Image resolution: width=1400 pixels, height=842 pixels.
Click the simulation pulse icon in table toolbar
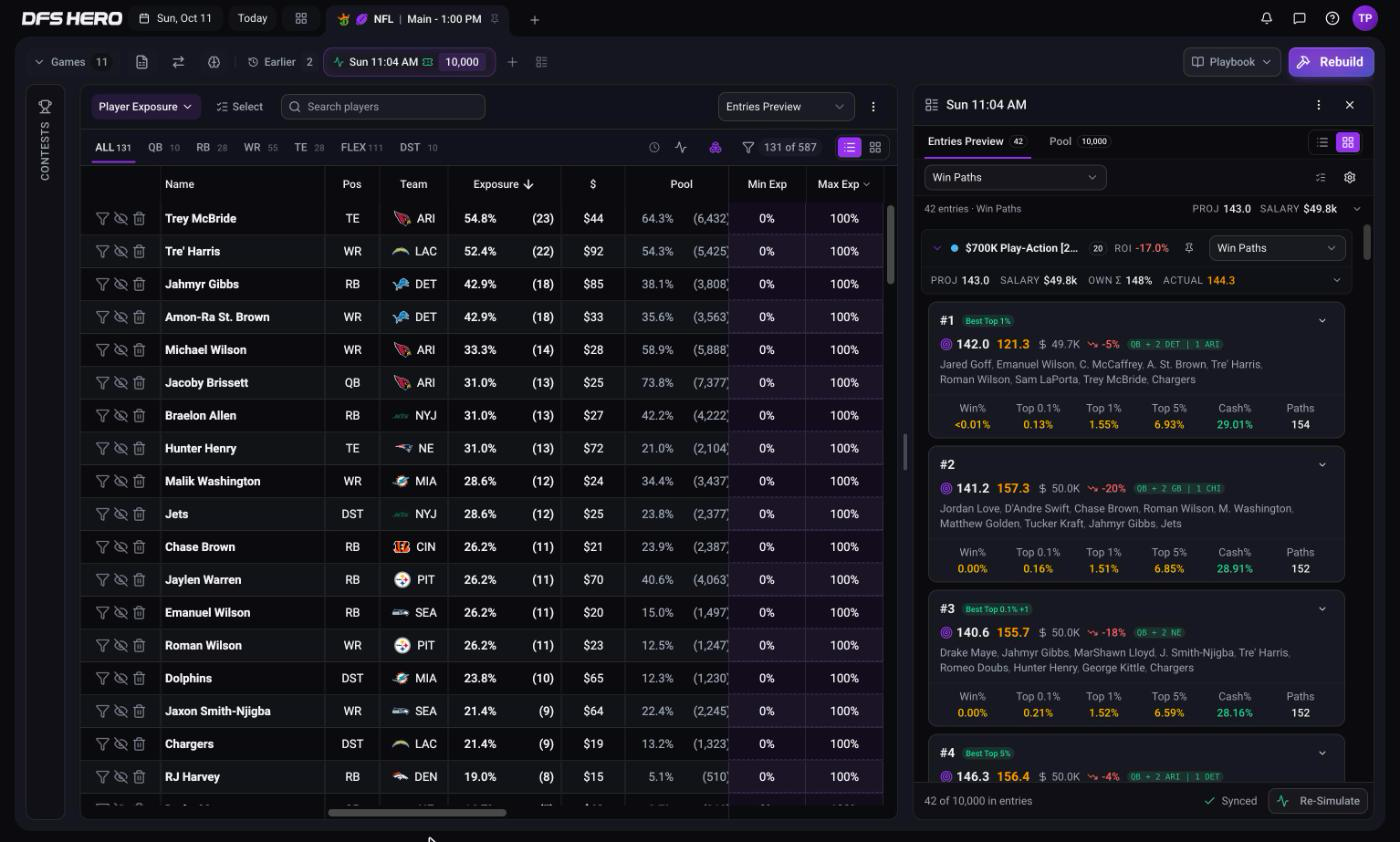tap(681, 147)
